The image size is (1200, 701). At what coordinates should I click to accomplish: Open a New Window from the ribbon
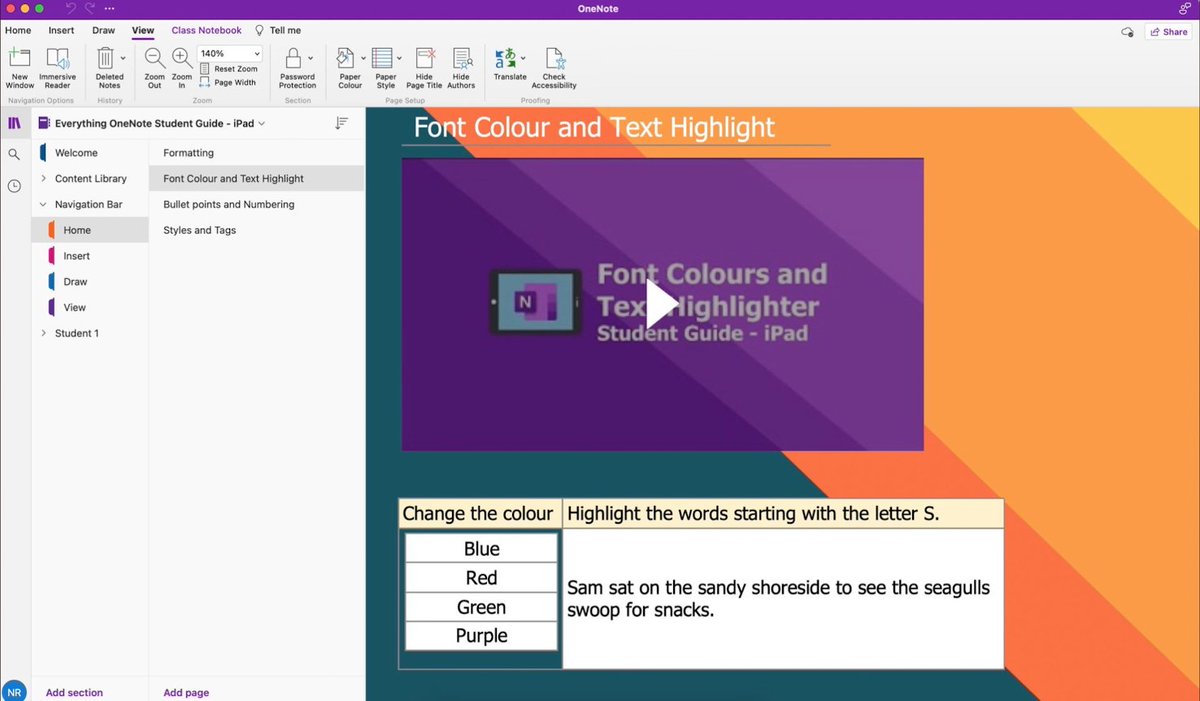(x=19, y=68)
